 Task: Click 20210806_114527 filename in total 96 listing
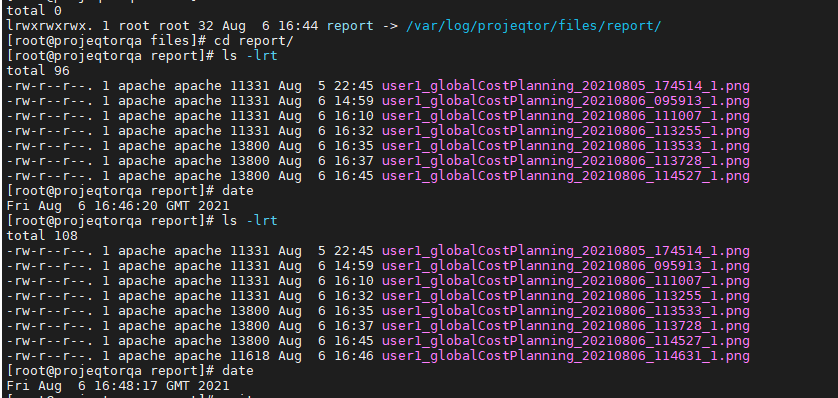tap(565, 175)
